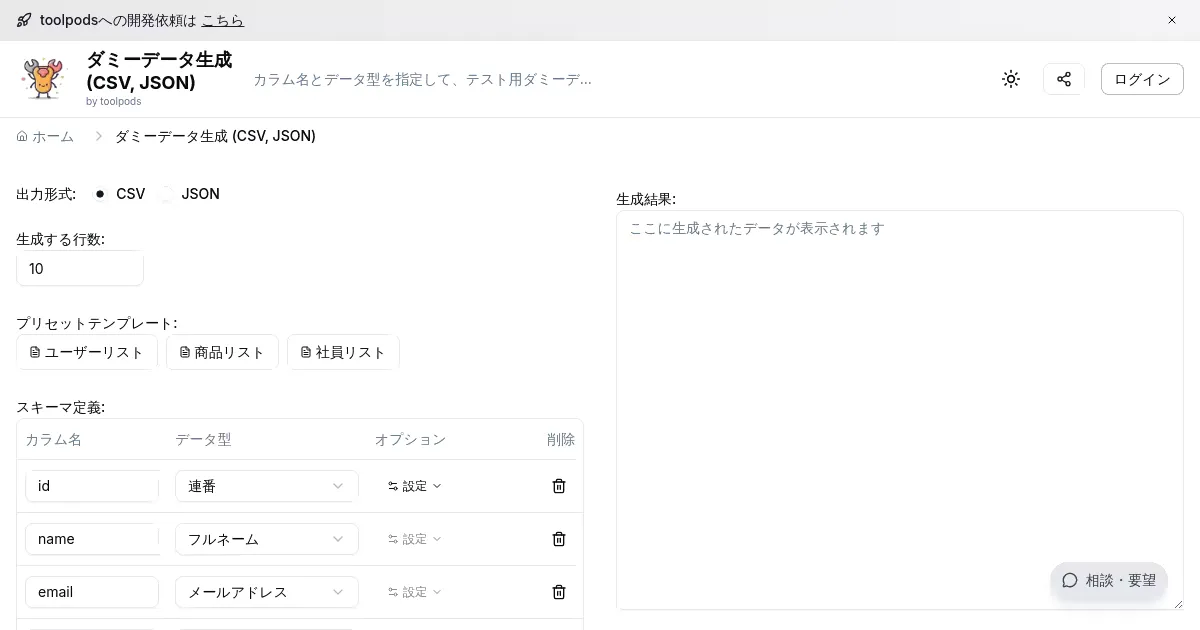The height and width of the screenshot is (630, 1200).
Task: Click the share icon button
Action: [x=1063, y=79]
